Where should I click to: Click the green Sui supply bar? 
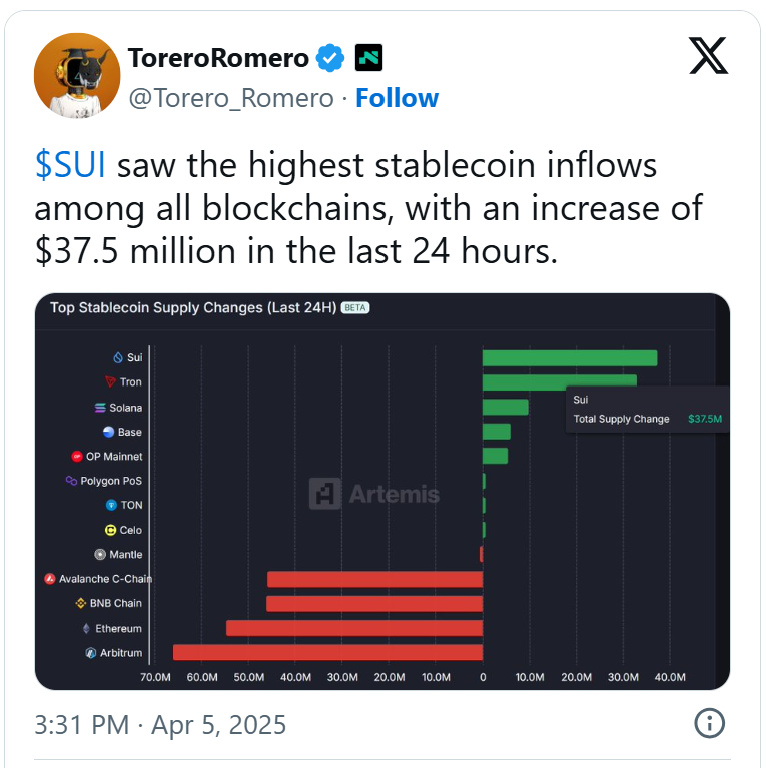570,357
